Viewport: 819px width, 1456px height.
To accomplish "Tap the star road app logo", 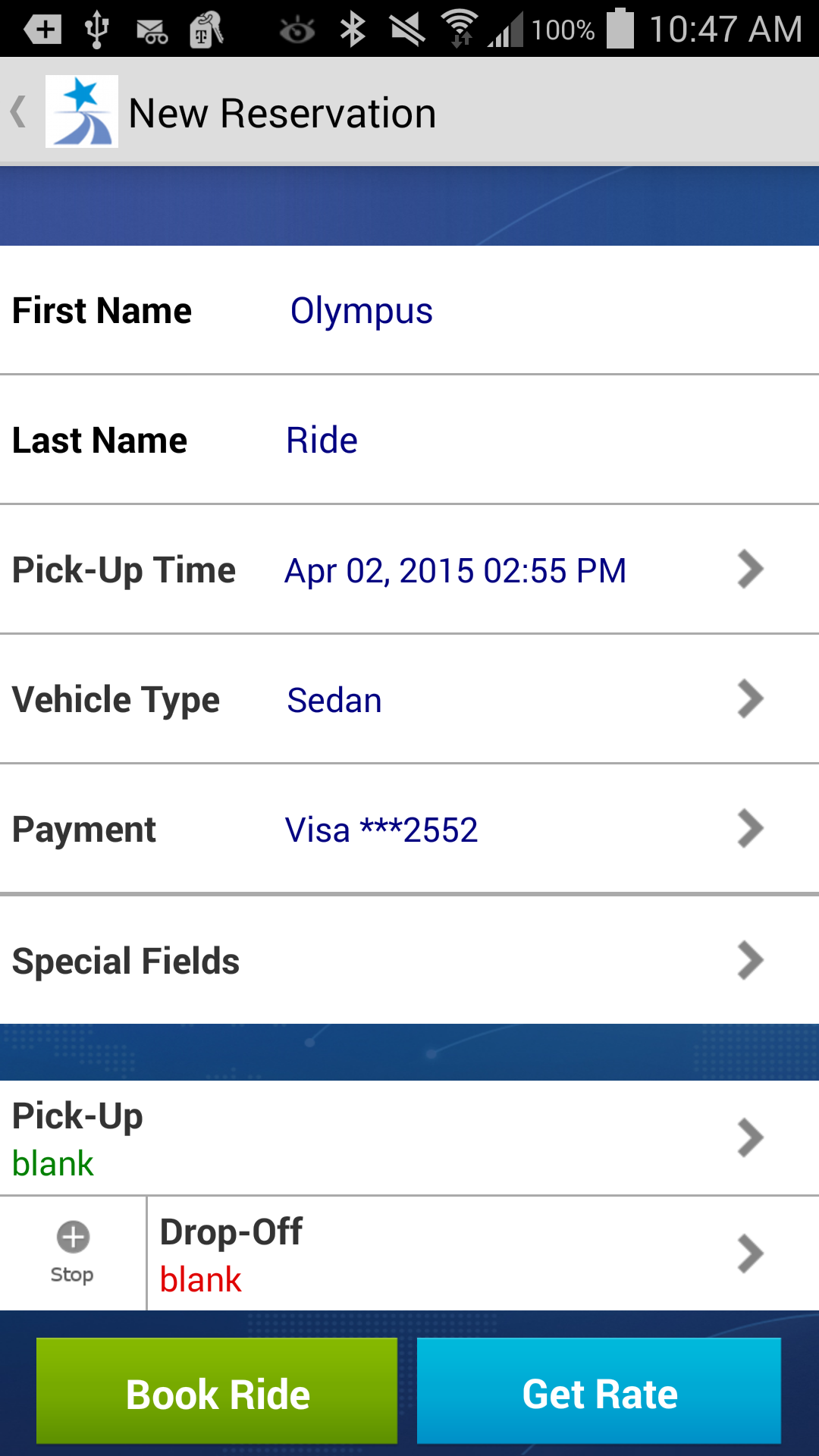I will tap(82, 111).
